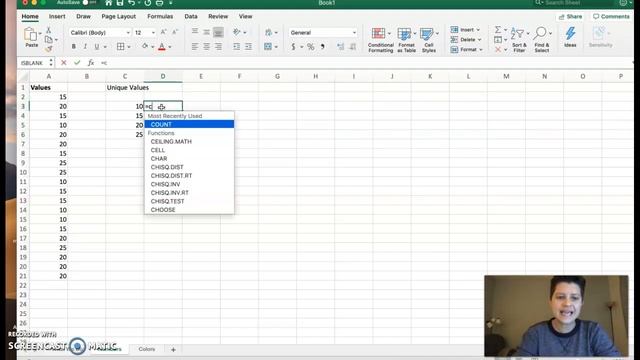
Task: Switch to Page Layout tab
Action: 118,16
